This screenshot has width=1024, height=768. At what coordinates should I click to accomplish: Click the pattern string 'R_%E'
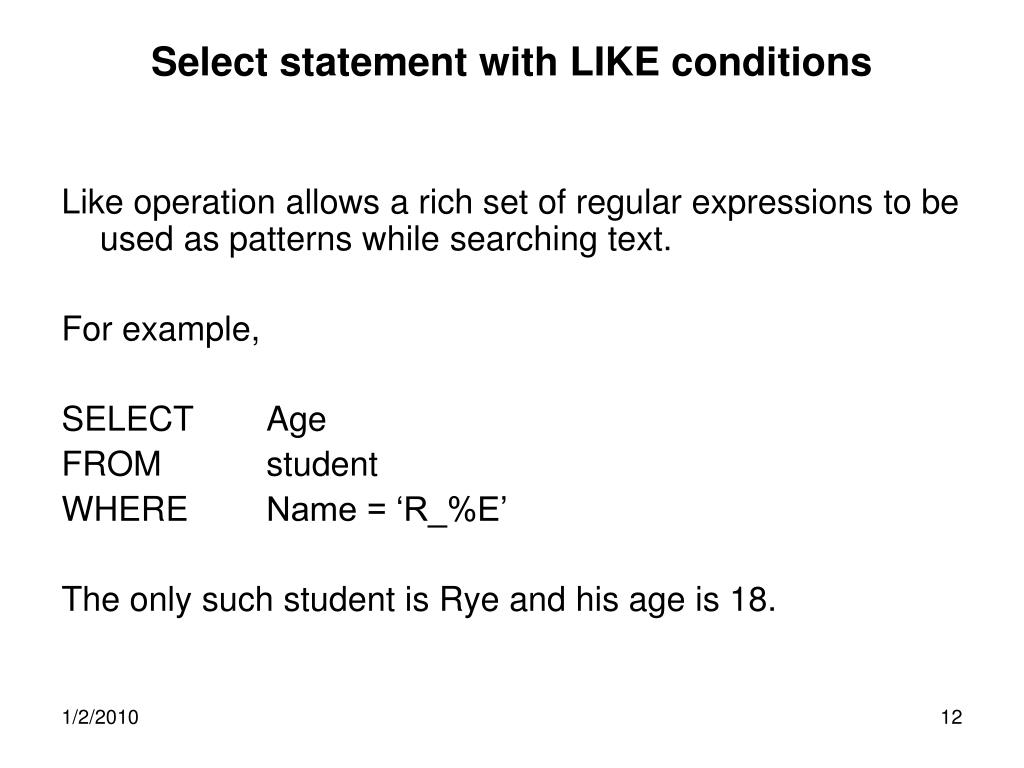click(x=452, y=510)
